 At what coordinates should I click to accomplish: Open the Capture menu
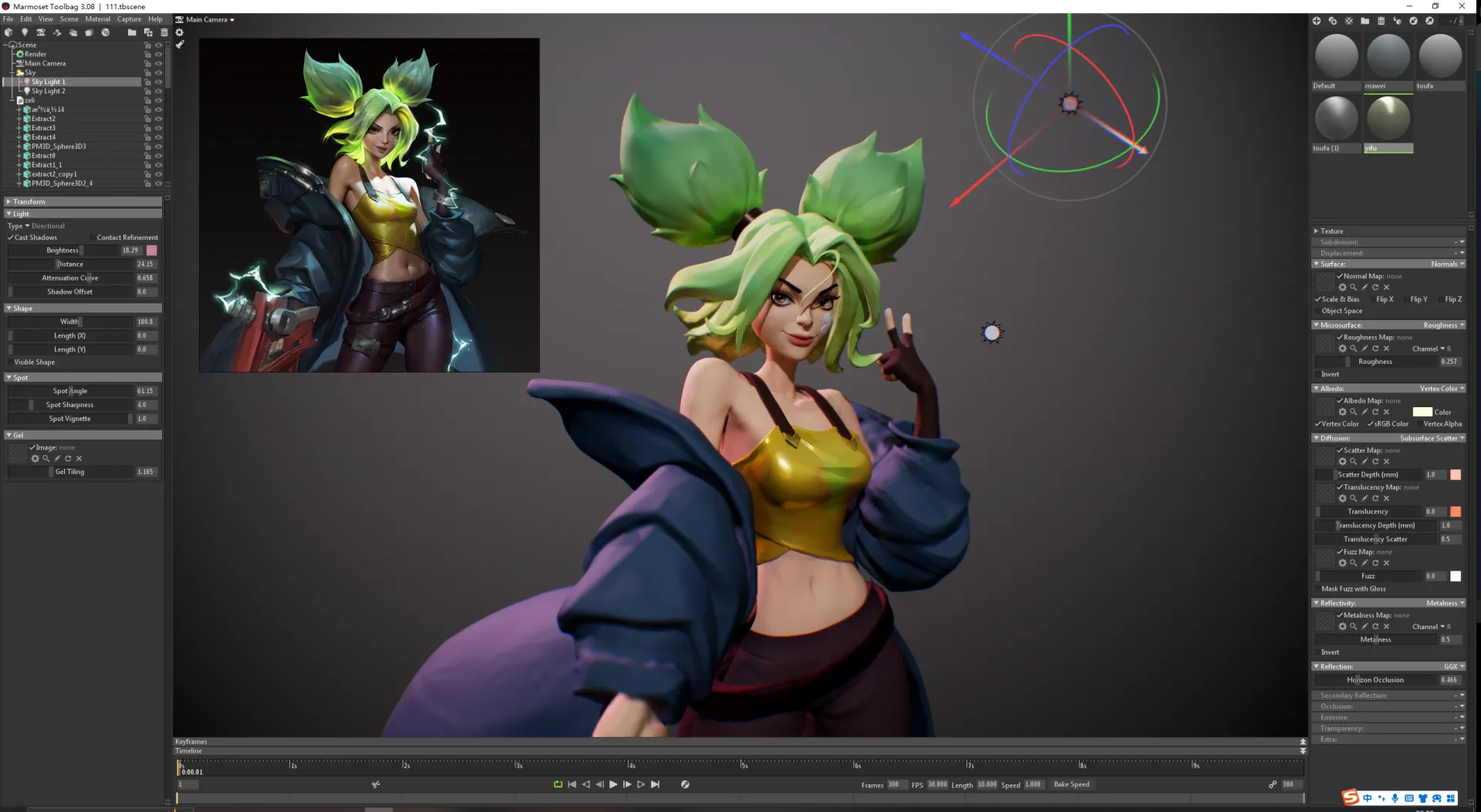[129, 19]
